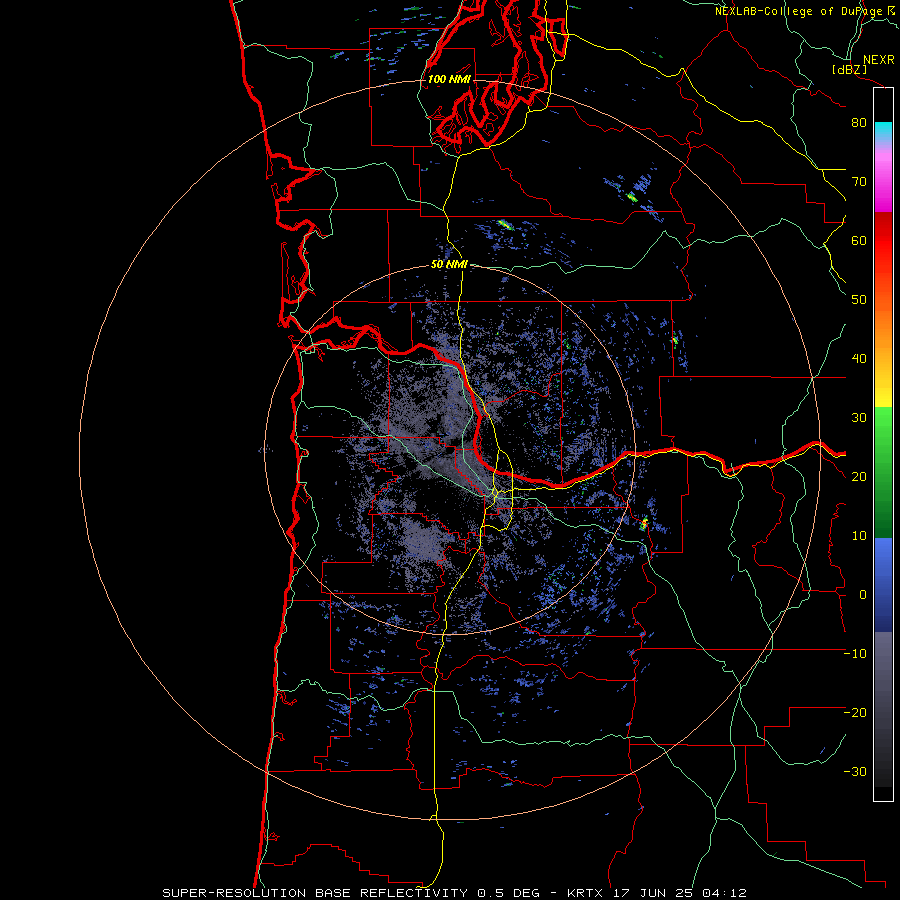Click the 40 value on the dBZ scale
The height and width of the screenshot is (900, 900).
click(x=859, y=359)
